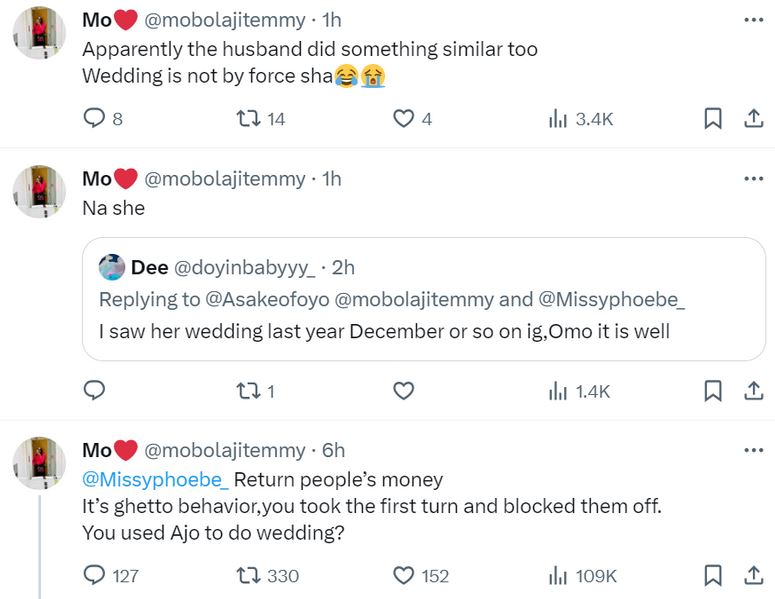Share the 'Apparently the husband' tweet
The image size is (775, 599).
tap(752, 119)
